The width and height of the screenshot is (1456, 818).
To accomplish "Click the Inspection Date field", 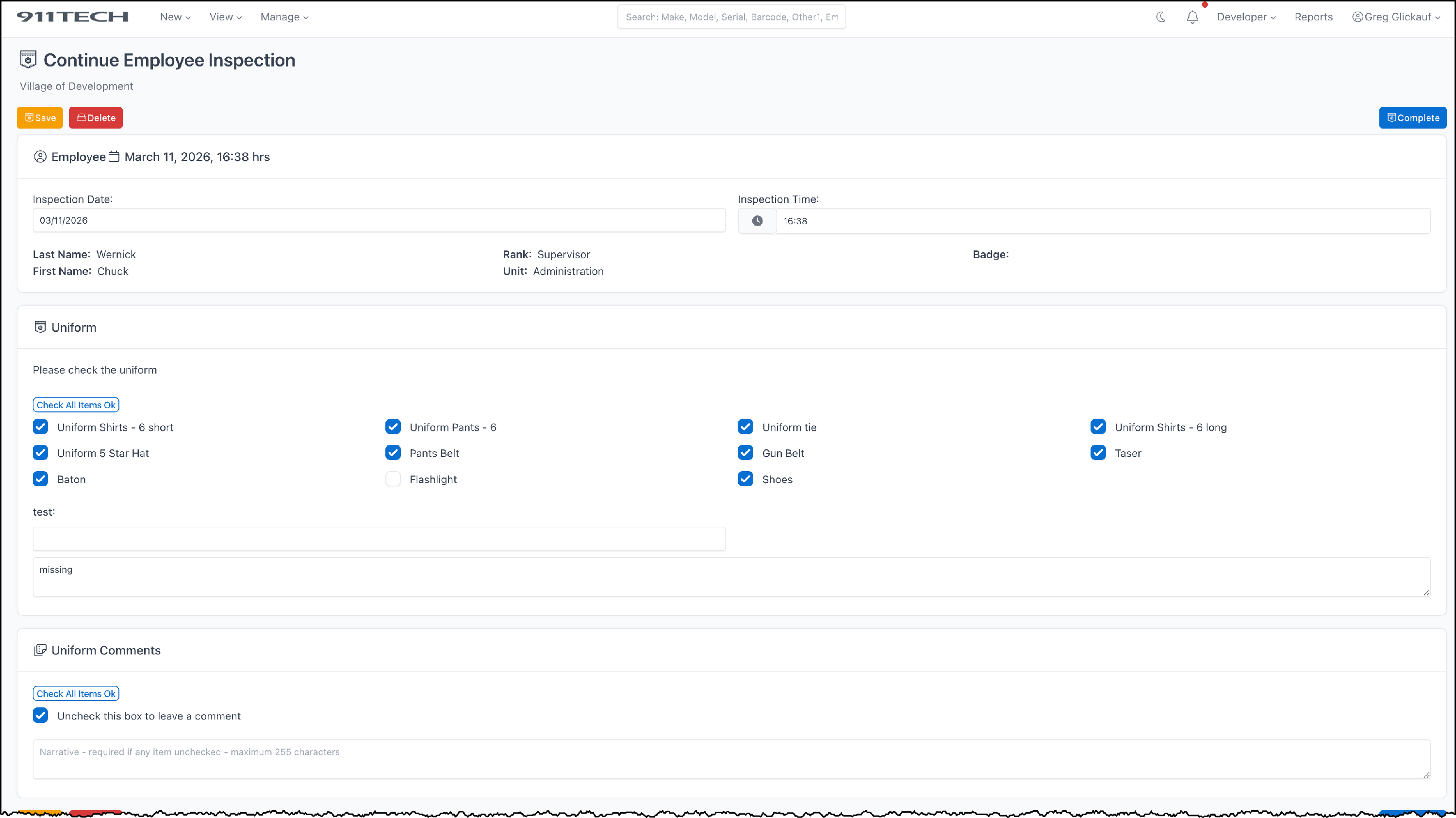I will pos(379,220).
